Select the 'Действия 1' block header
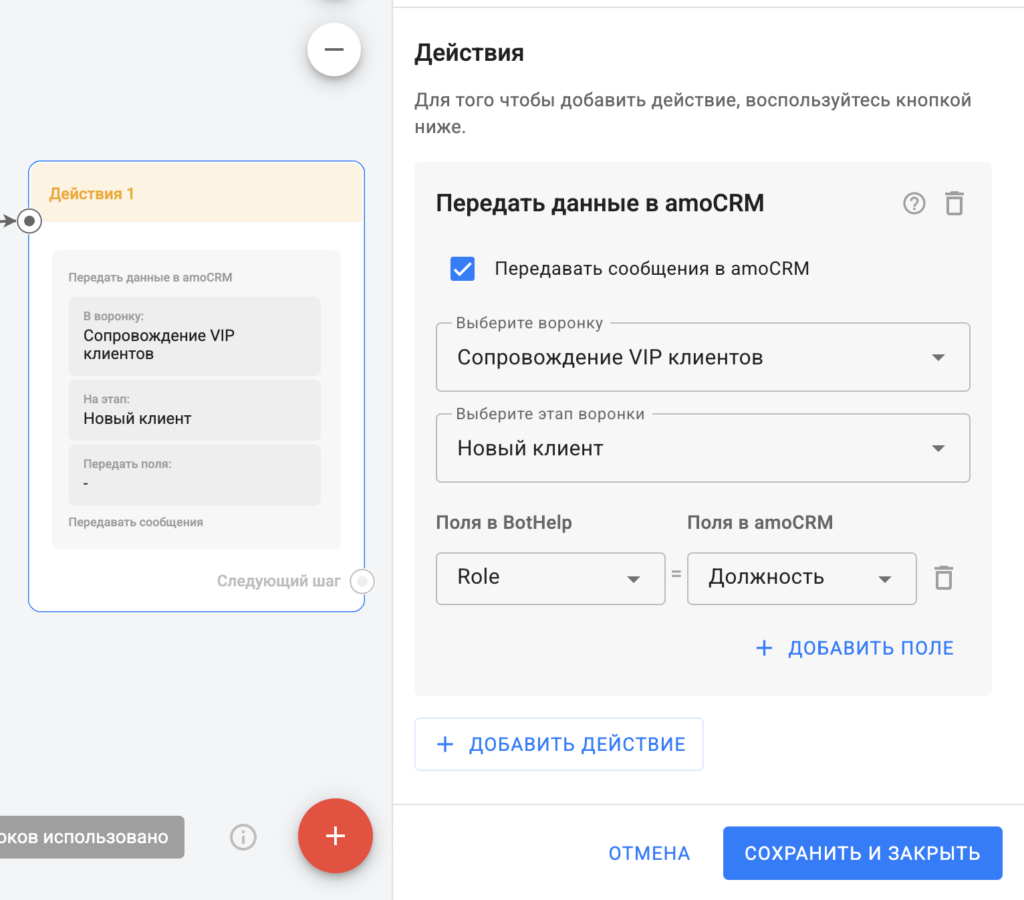The height and width of the screenshot is (900, 1024). 196,193
